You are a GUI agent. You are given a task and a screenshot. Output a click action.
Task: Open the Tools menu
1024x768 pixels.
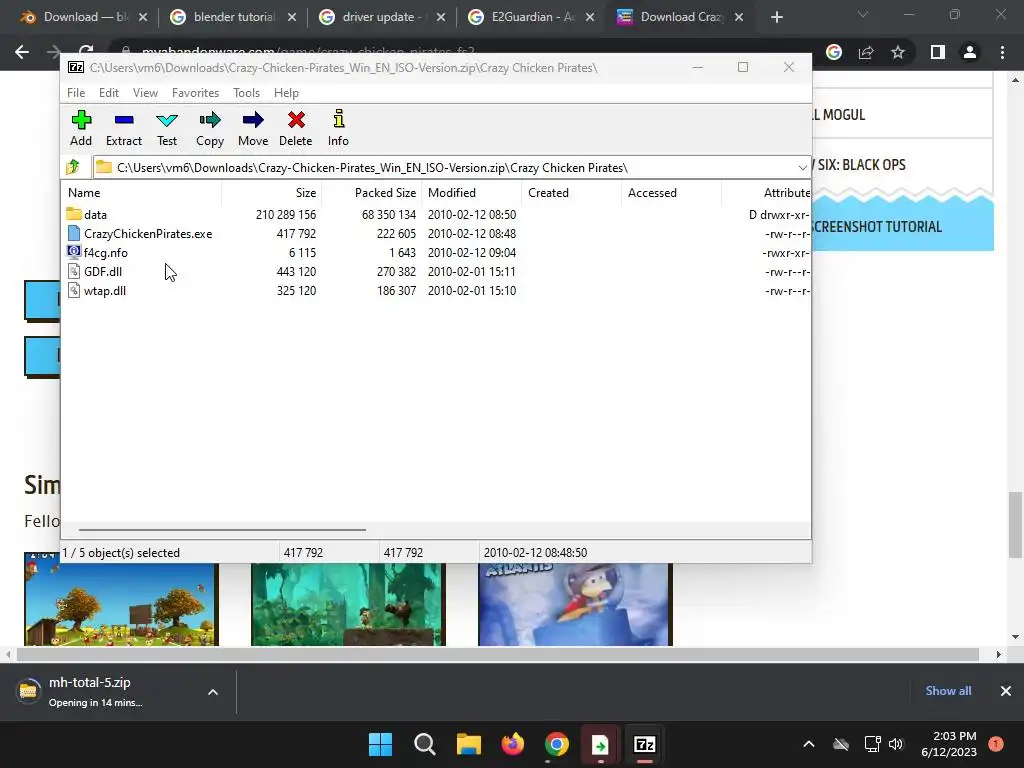pos(246,93)
